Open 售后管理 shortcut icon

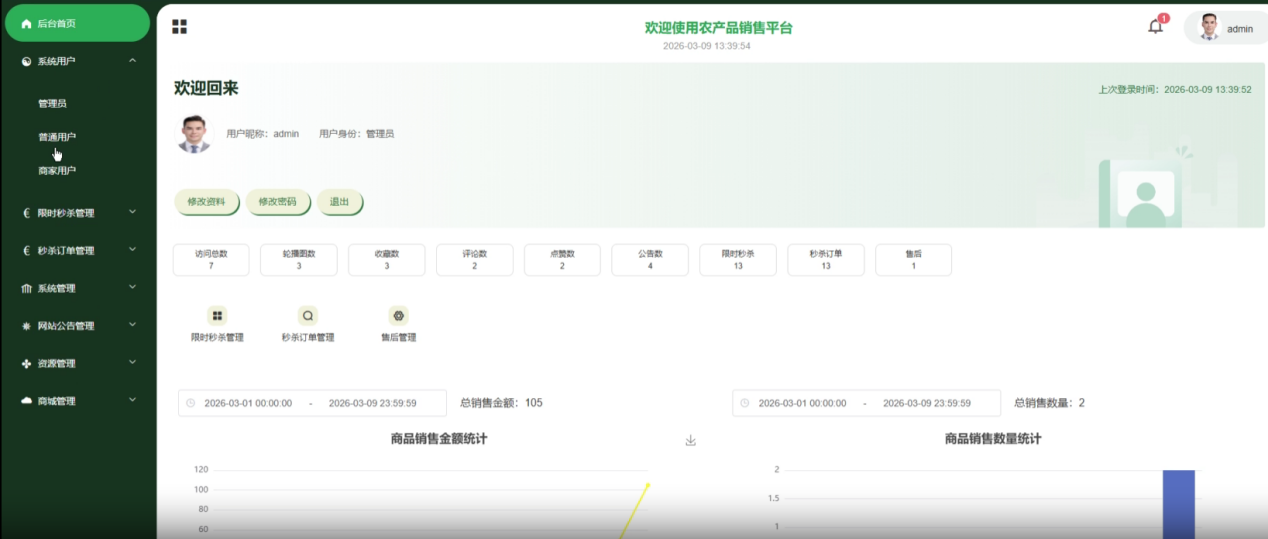click(x=398, y=316)
